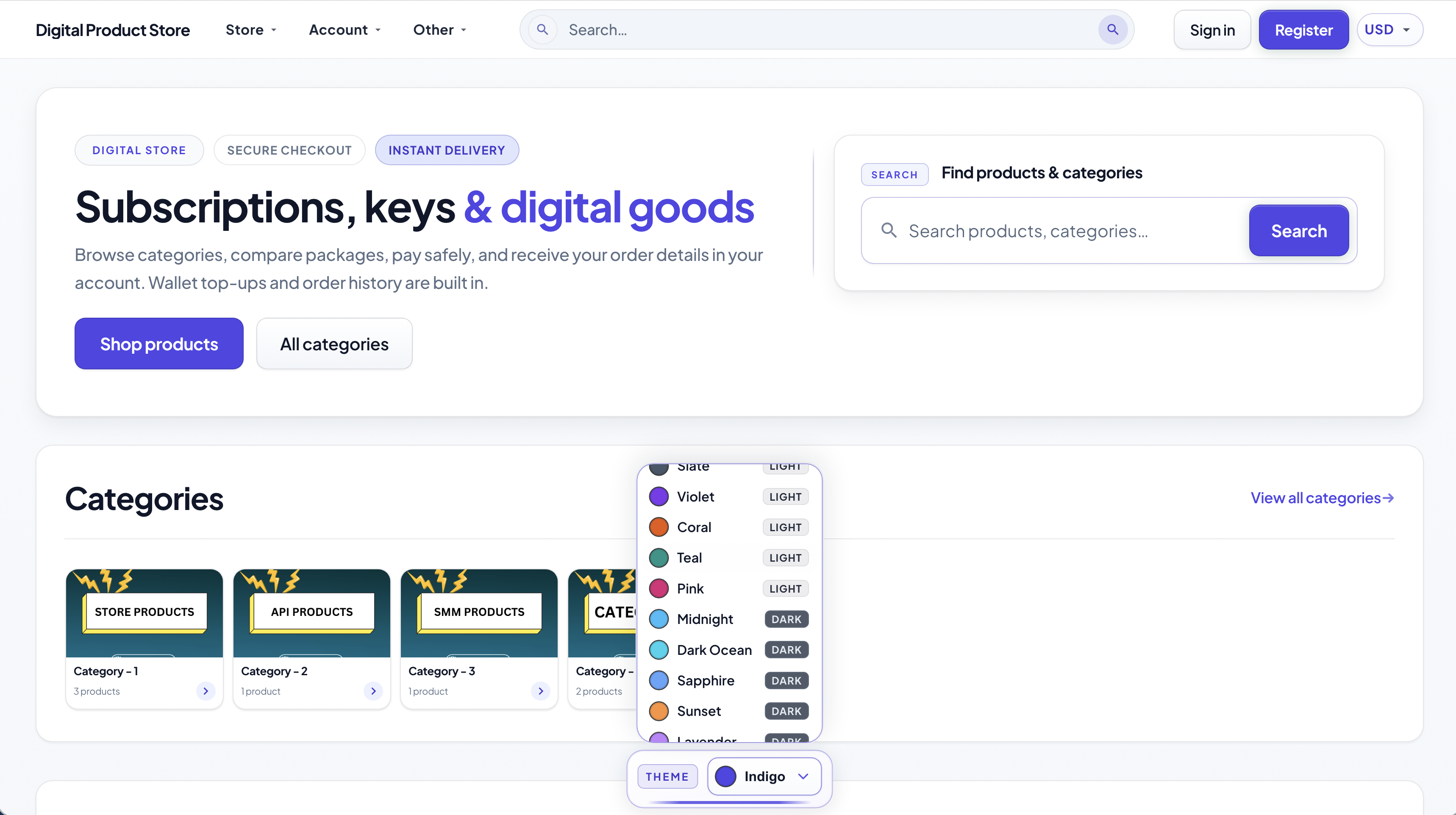
Task: Select the Coral light theme option
Action: (x=729, y=527)
